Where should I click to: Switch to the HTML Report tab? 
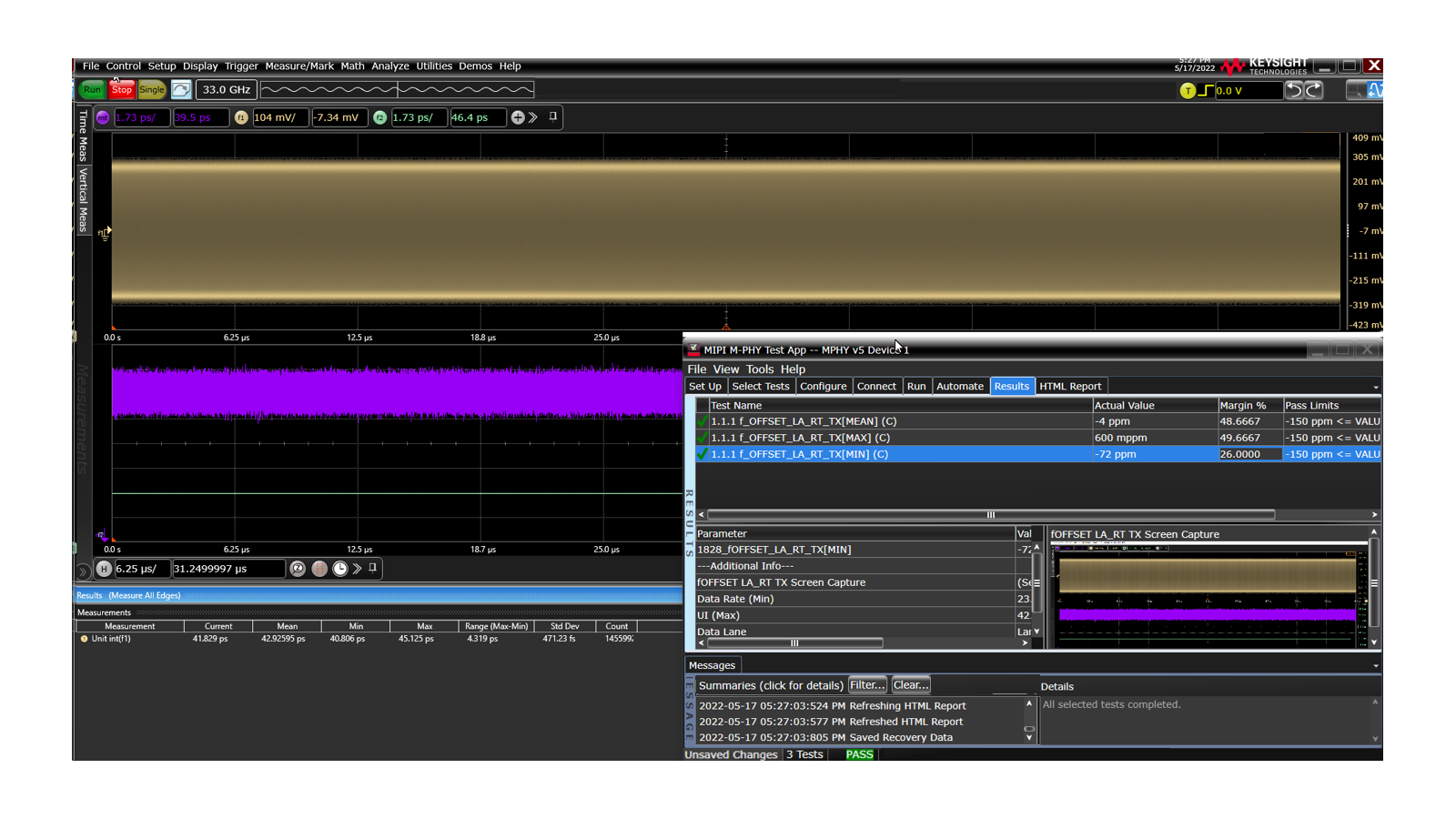point(1070,387)
